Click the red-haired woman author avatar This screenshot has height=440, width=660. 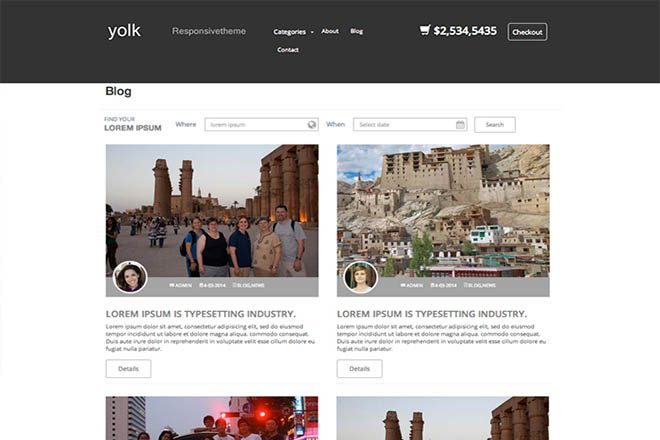[361, 277]
